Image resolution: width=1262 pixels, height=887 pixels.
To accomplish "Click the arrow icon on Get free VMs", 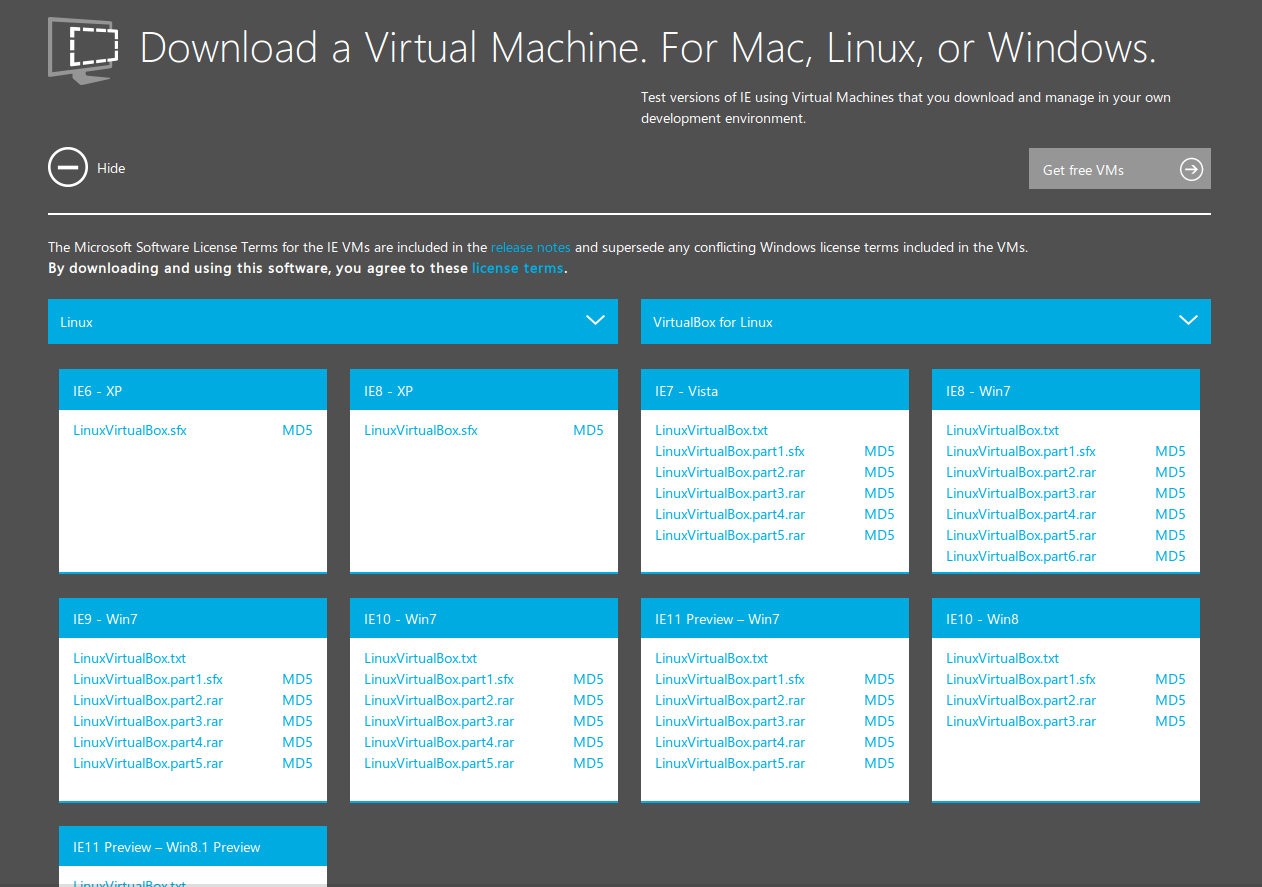I will click(x=1190, y=169).
